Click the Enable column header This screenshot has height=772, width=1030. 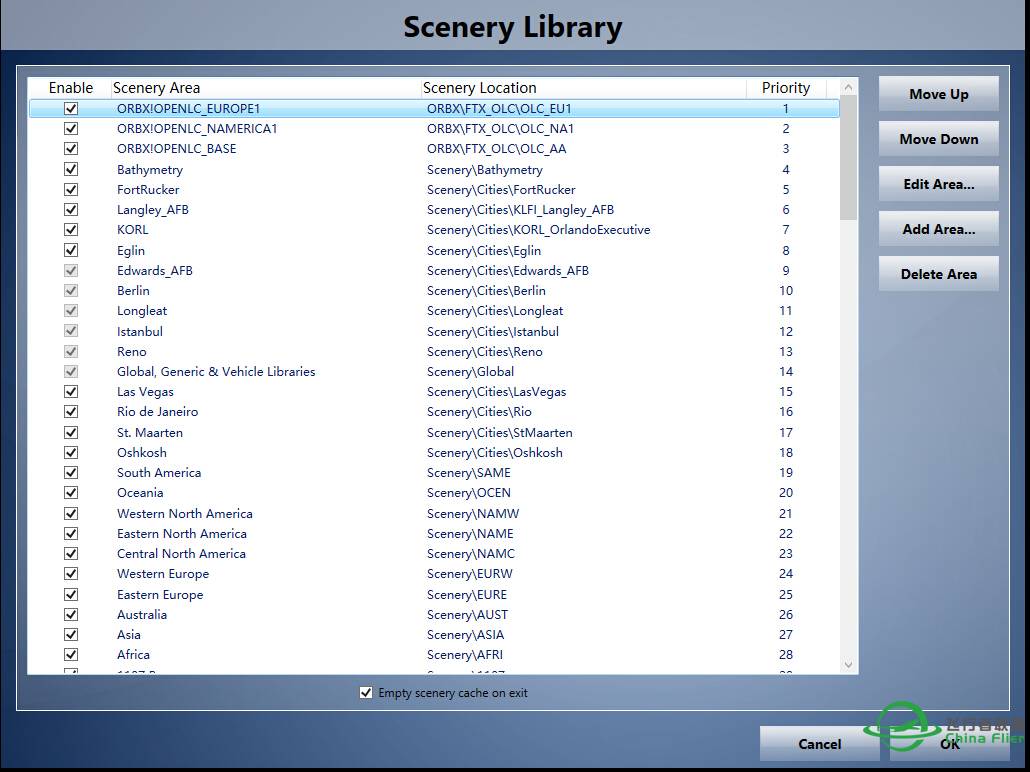point(70,88)
